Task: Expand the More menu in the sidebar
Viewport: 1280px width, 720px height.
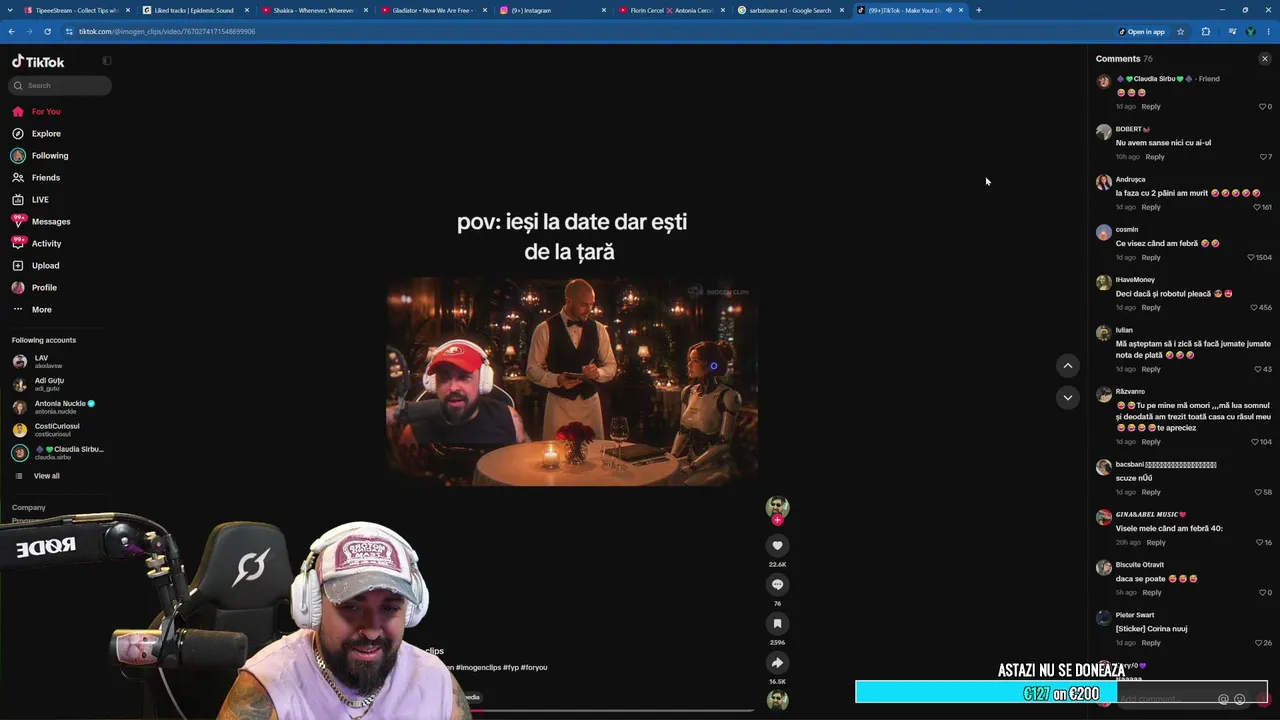Action: click(41, 310)
